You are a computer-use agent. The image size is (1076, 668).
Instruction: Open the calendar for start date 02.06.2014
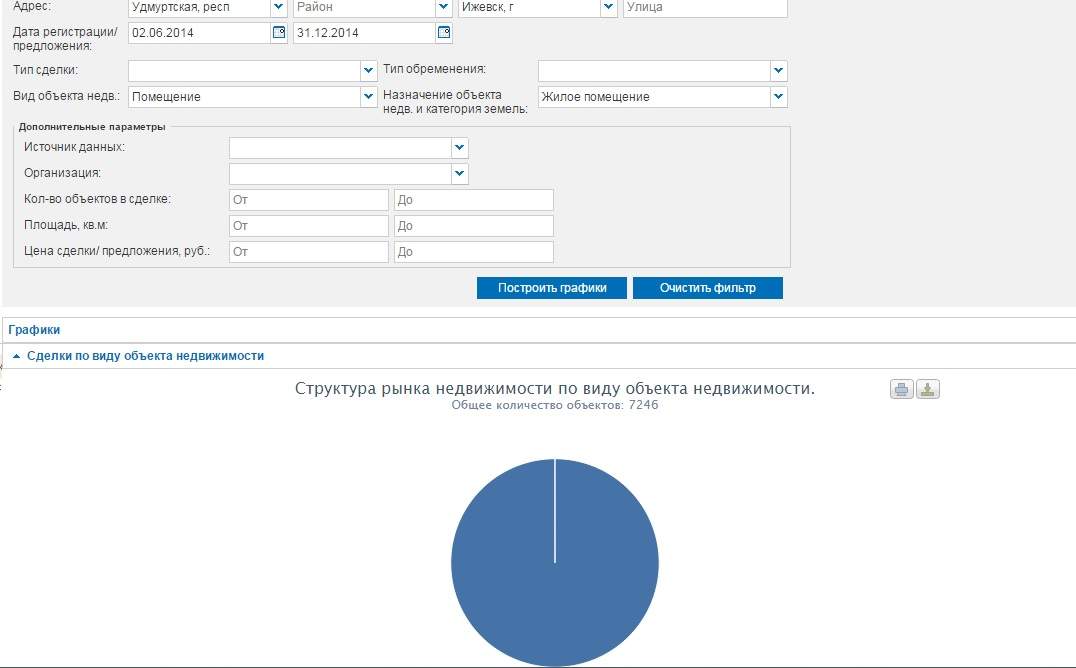coord(279,33)
